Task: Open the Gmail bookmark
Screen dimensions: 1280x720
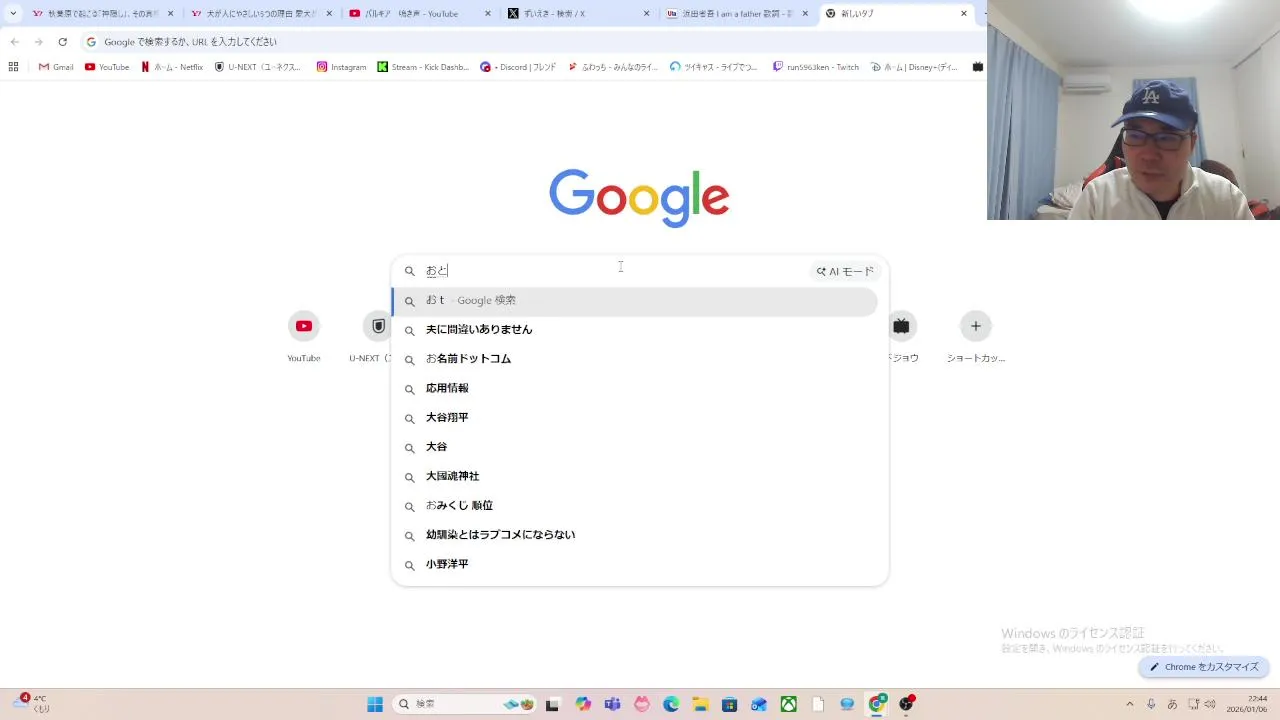Action: coord(56,67)
